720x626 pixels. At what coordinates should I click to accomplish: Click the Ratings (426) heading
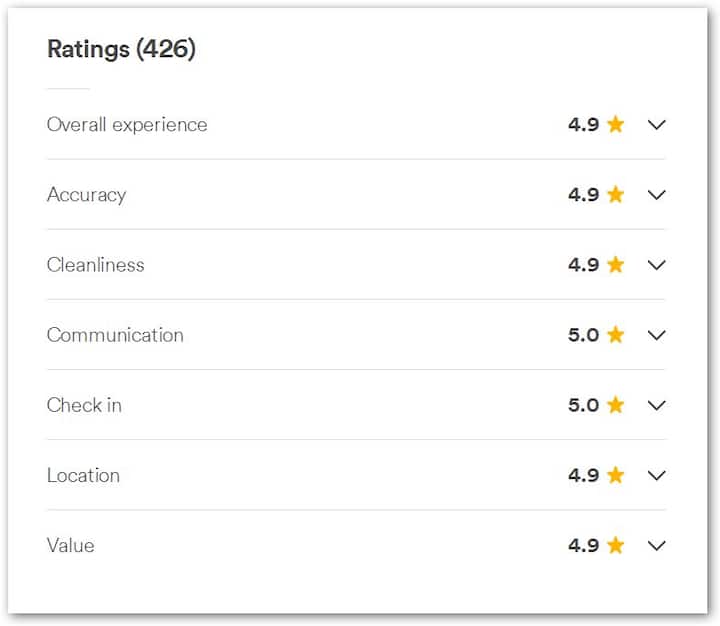[121, 49]
